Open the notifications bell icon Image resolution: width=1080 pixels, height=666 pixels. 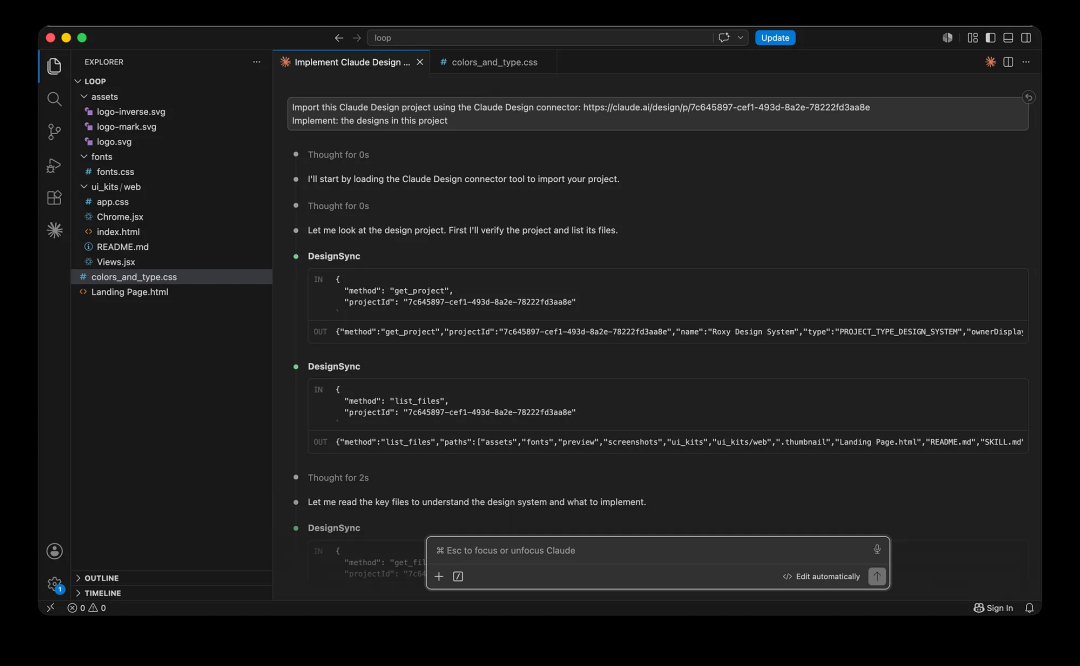pyautogui.click(x=1029, y=608)
